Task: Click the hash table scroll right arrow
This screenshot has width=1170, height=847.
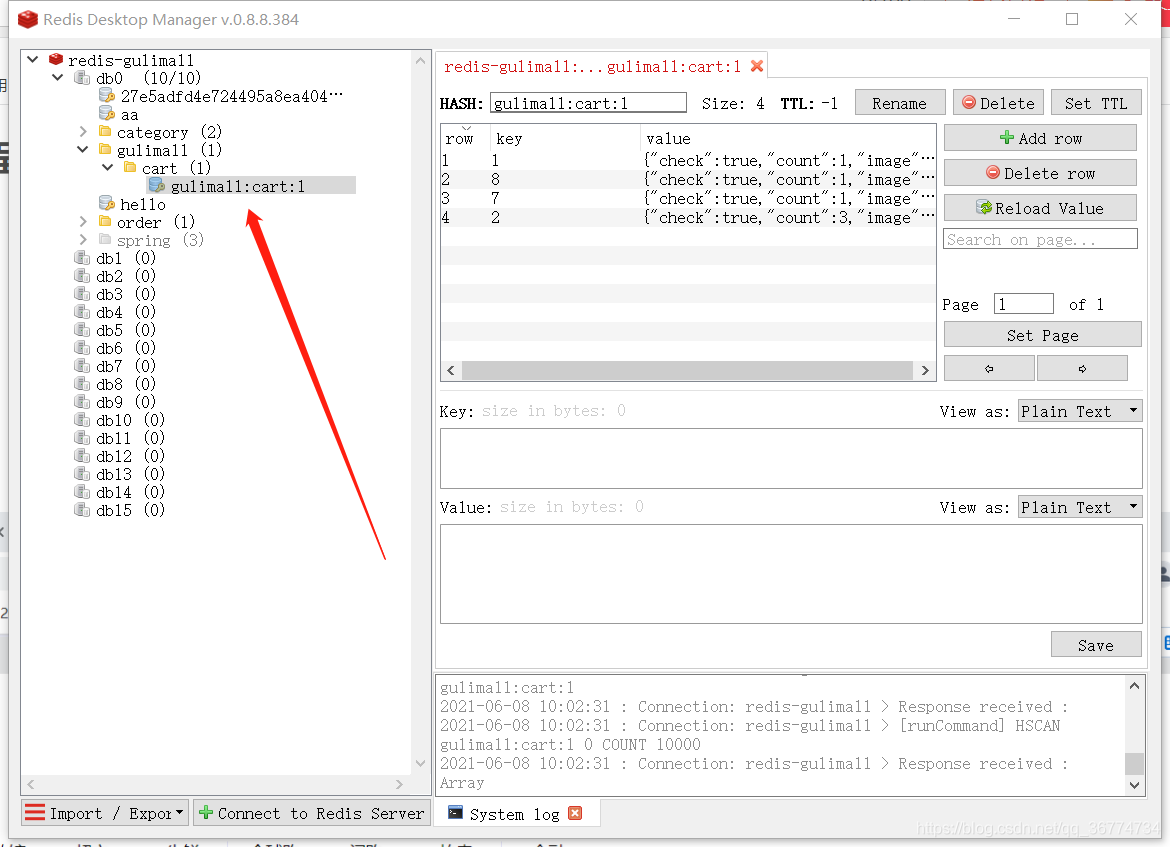Action: (925, 370)
